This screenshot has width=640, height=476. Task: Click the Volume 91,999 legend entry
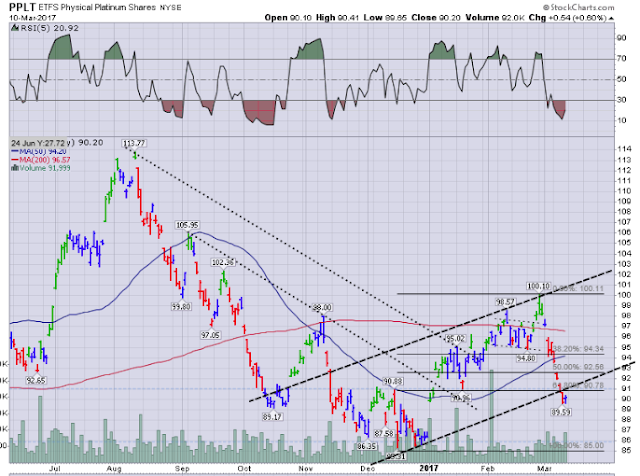pos(44,168)
